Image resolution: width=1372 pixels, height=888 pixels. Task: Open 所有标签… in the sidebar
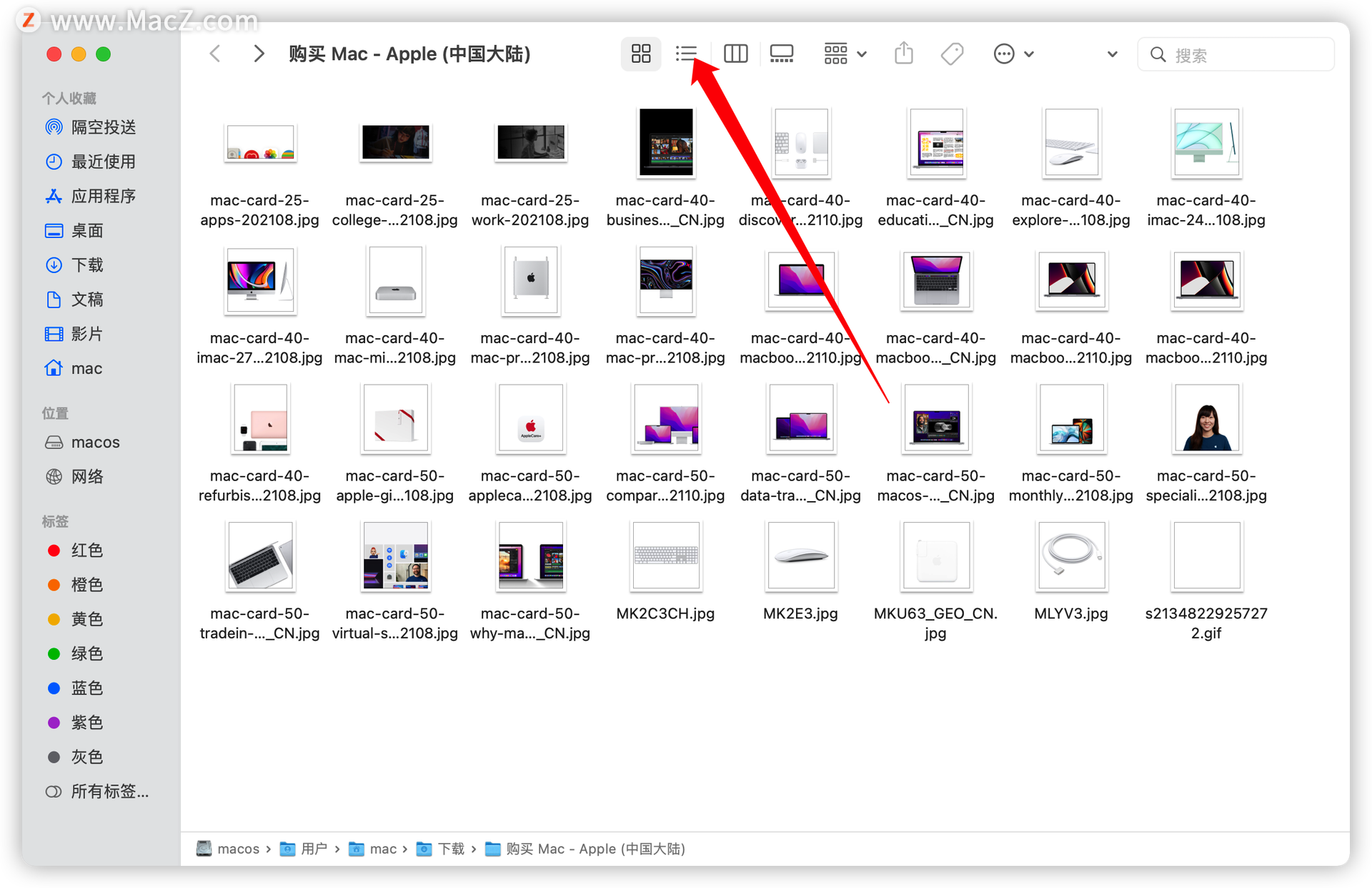(x=97, y=791)
